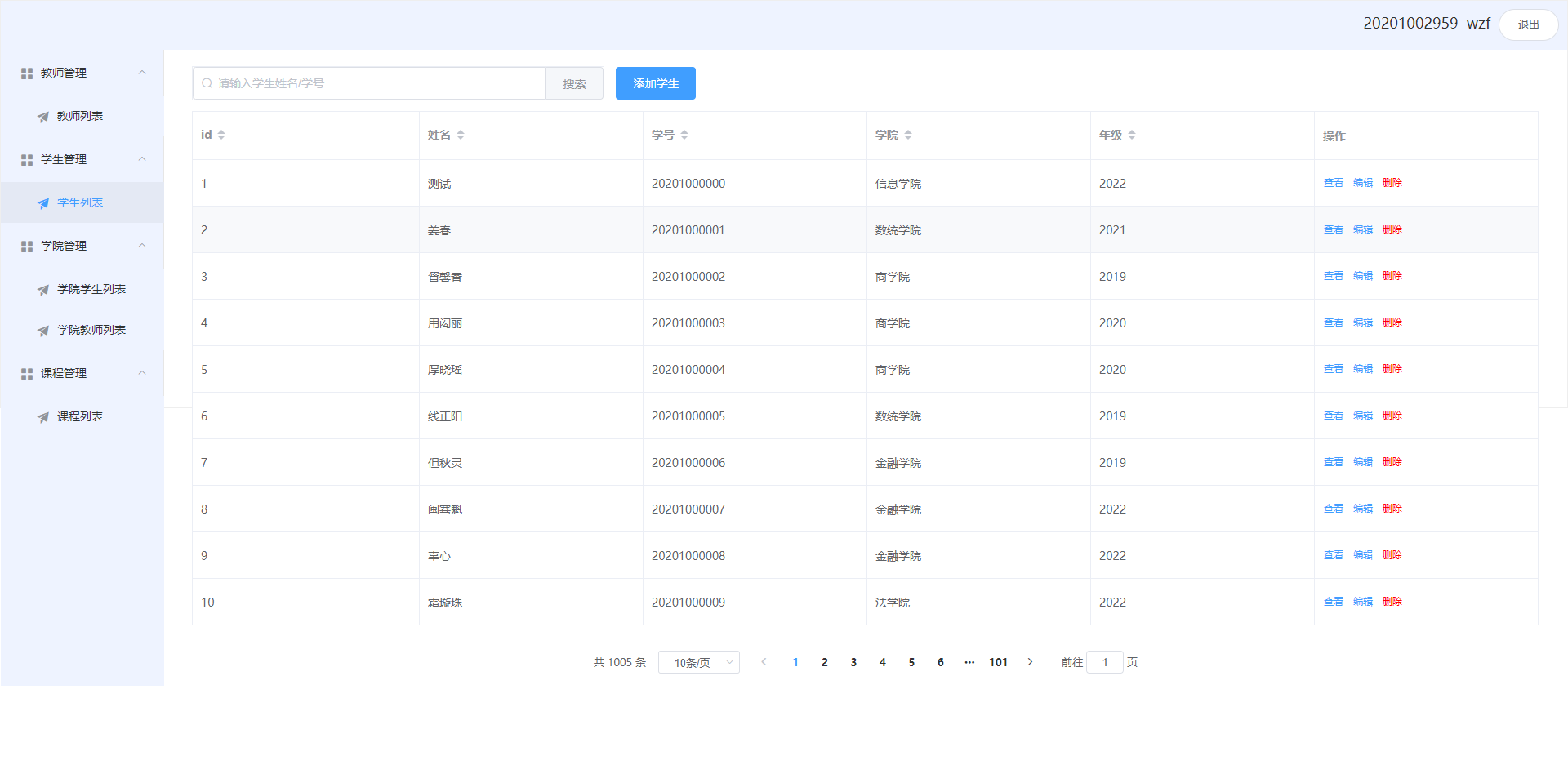This screenshot has height=765, width=1568.
Task: Edit student 20201000009
Action: [1363, 602]
